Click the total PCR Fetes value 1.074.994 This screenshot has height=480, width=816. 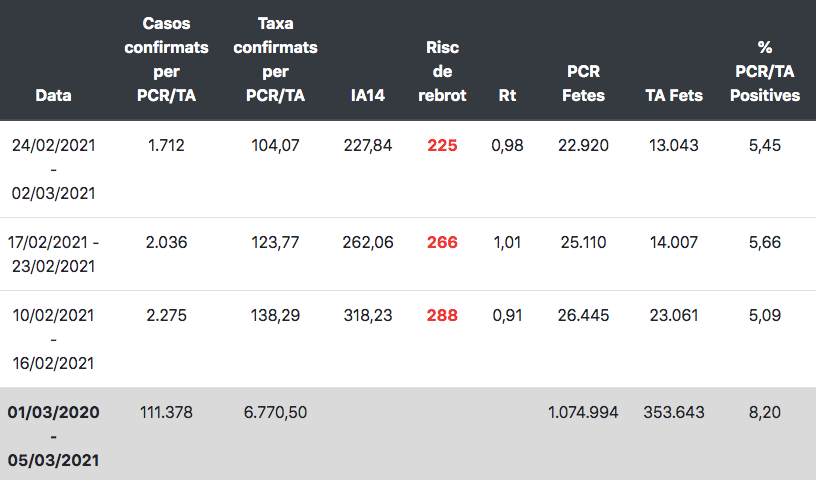pos(582,412)
